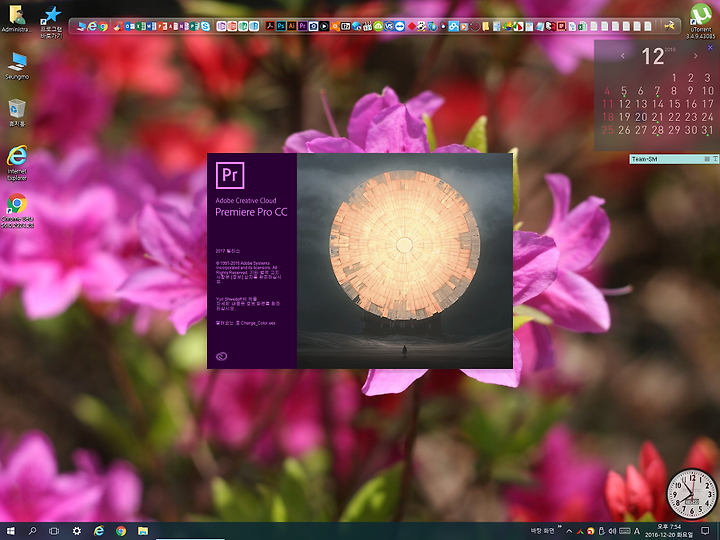Open the hammer and wrench dock settings icon
This screenshot has width=720, height=540.
(x=669, y=26)
